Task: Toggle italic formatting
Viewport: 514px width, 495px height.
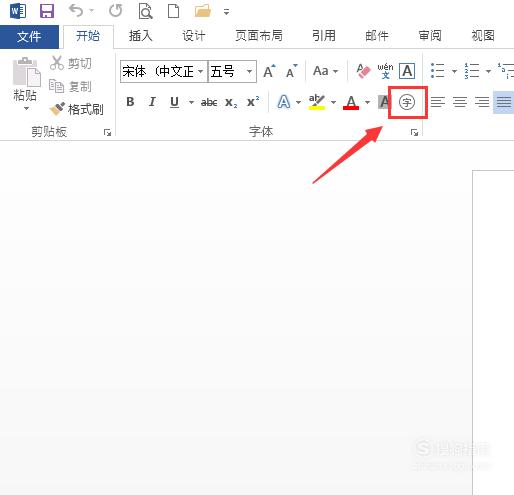Action: [152, 102]
